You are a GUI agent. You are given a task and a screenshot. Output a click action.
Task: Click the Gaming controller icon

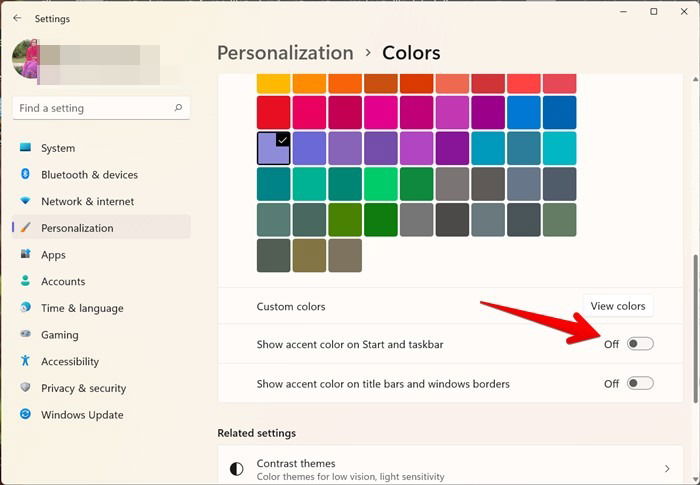coord(25,334)
